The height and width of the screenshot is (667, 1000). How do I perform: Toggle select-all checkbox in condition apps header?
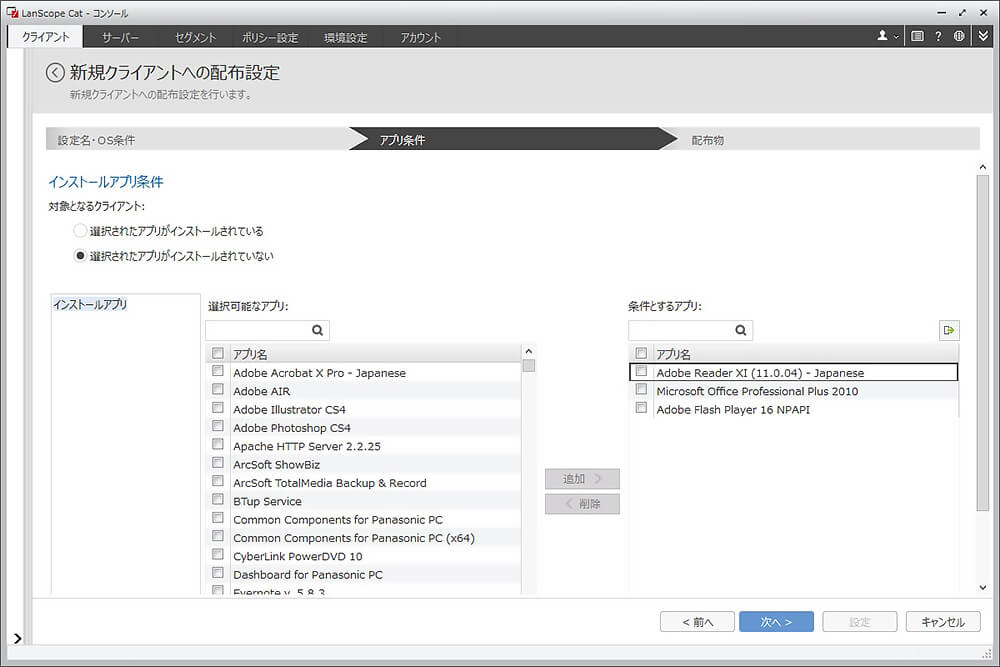[x=642, y=353]
